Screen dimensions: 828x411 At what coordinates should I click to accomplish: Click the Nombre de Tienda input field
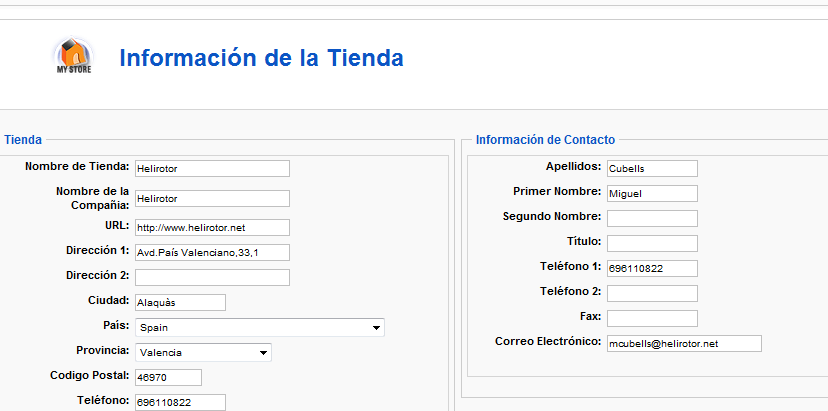click(x=212, y=169)
